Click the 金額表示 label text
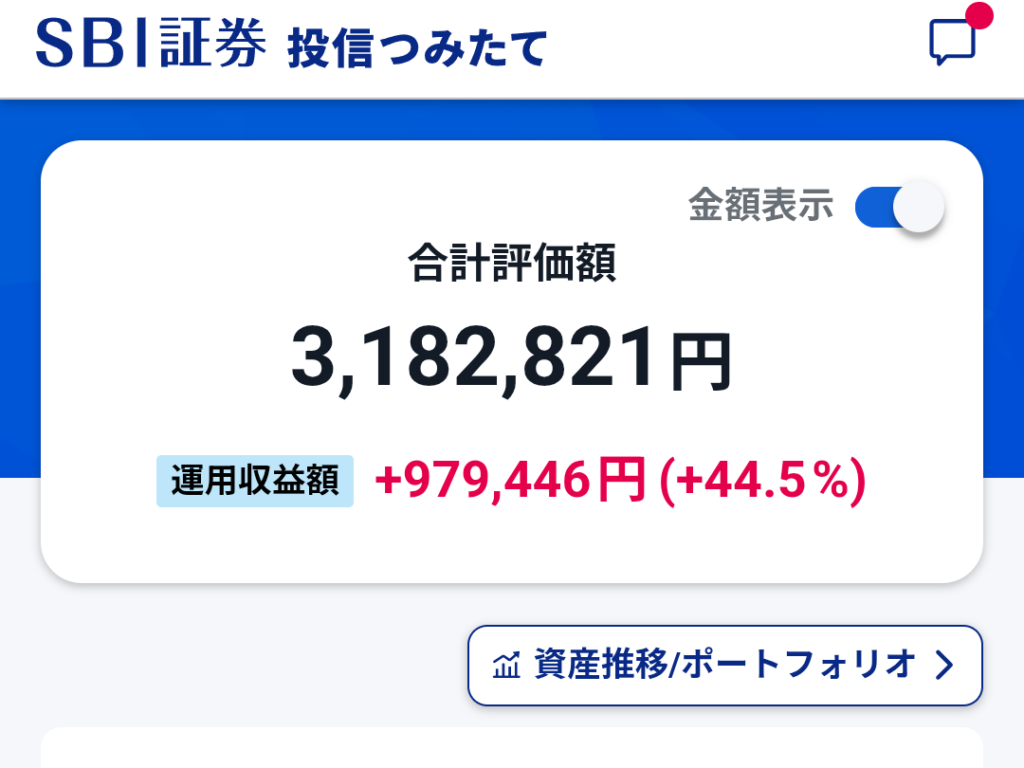1024x768 pixels. point(760,206)
